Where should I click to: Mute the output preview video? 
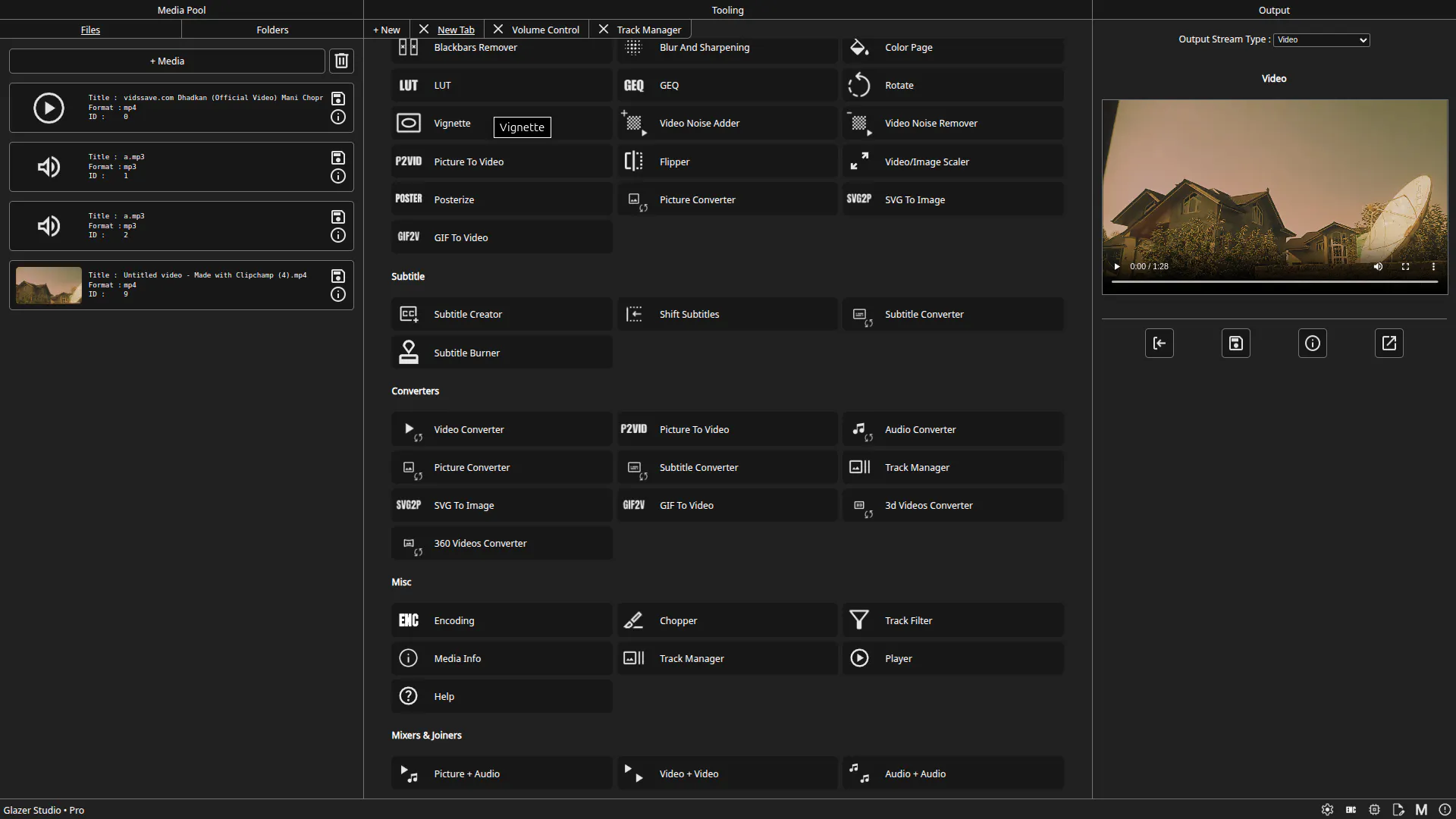point(1378,266)
